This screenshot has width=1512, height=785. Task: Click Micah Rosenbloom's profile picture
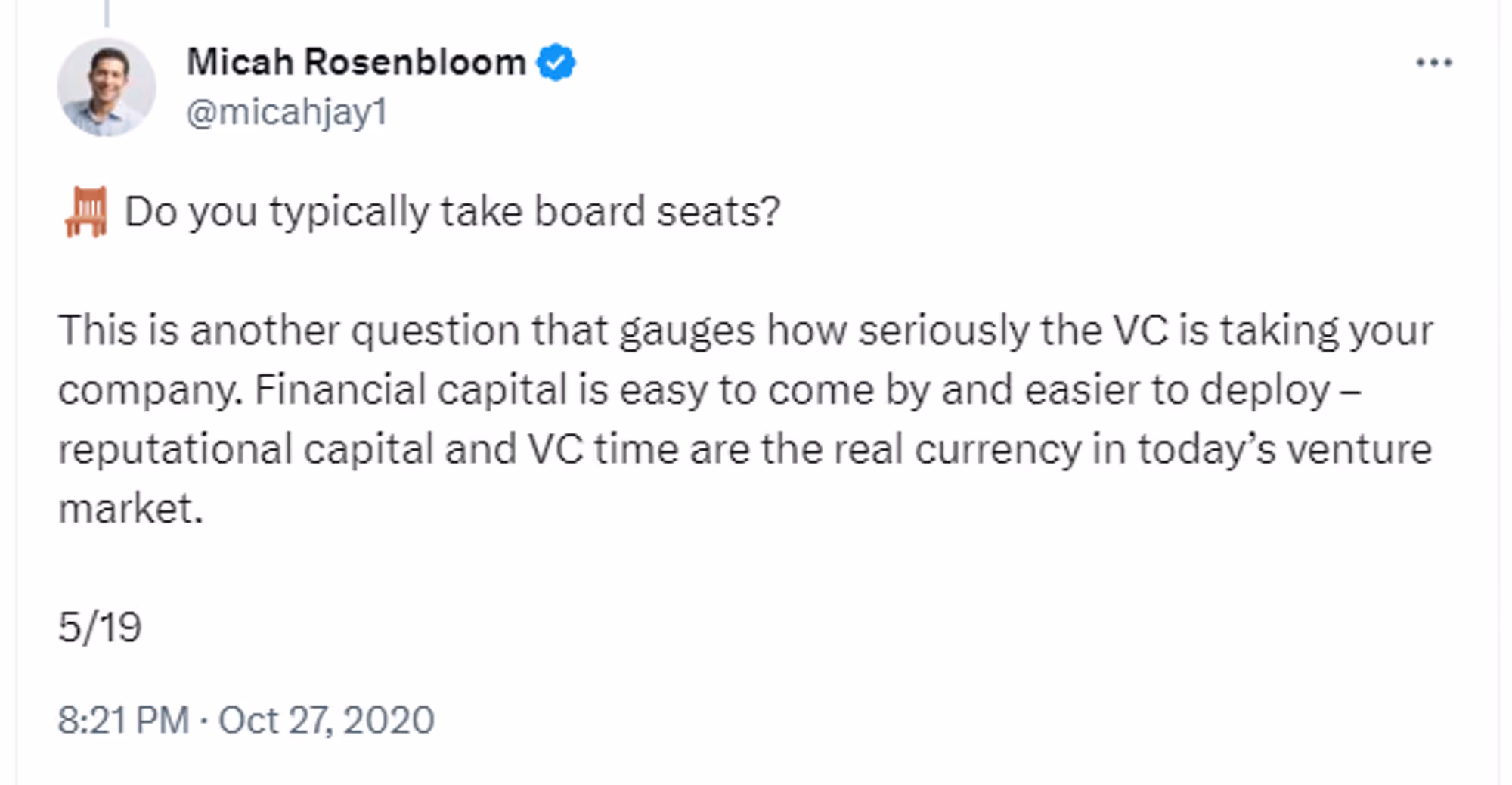pos(107,87)
